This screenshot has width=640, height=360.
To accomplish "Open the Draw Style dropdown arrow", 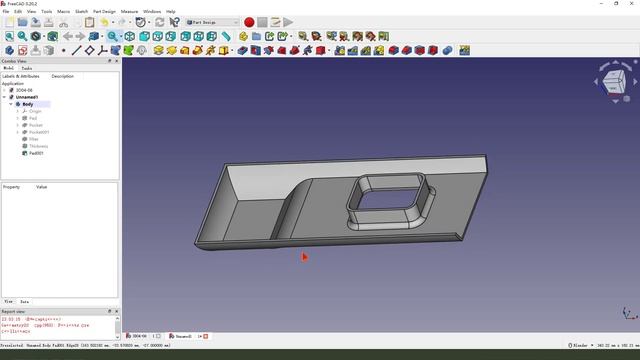I will pos(44,36).
